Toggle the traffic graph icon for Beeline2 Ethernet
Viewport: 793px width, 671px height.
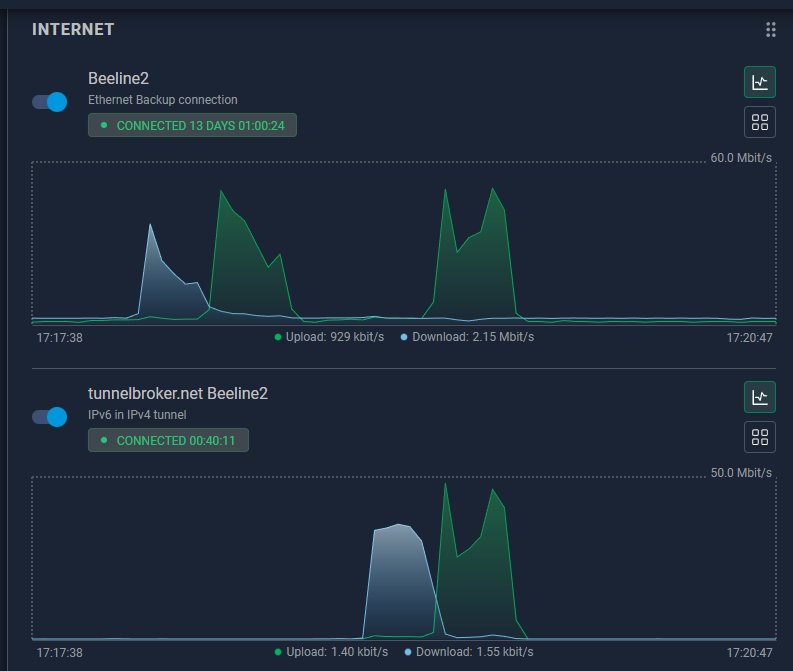pyautogui.click(x=759, y=82)
